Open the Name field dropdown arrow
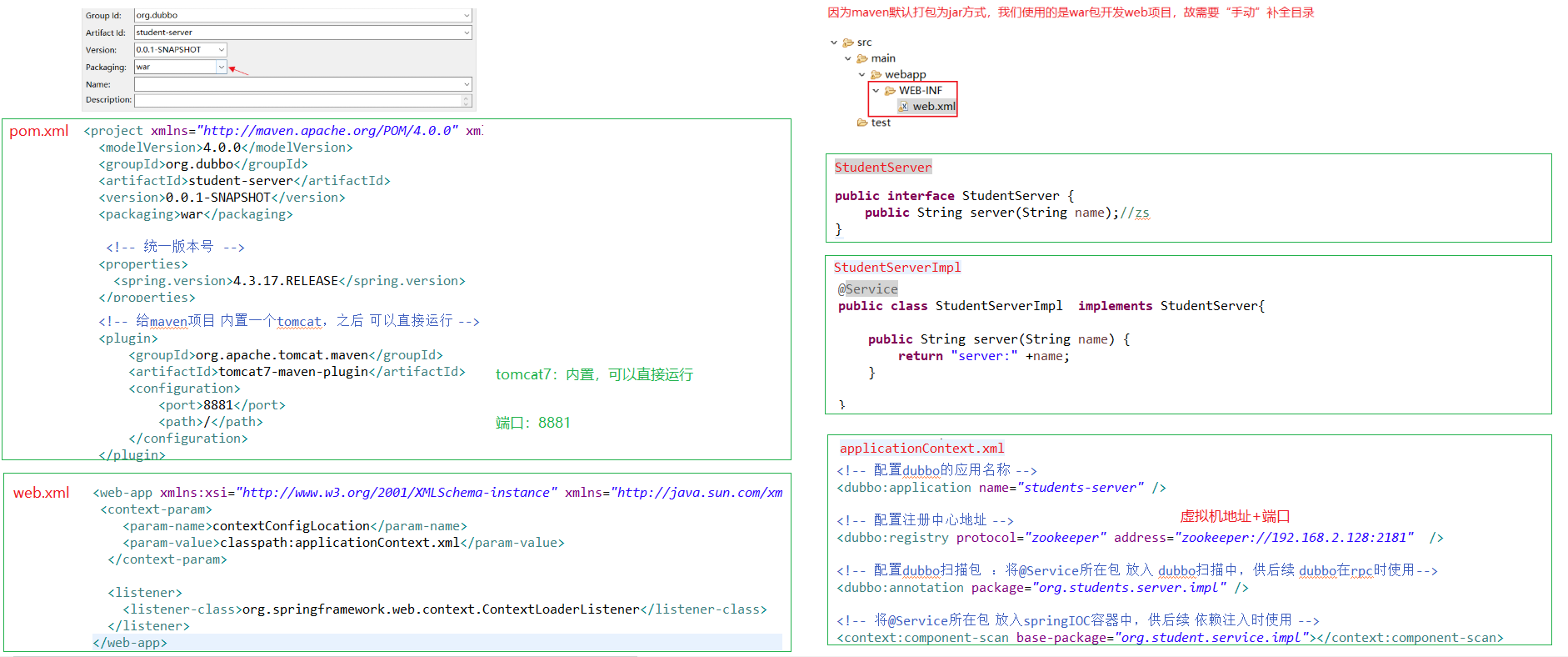This screenshot has height=657, width=1568. 467,84
